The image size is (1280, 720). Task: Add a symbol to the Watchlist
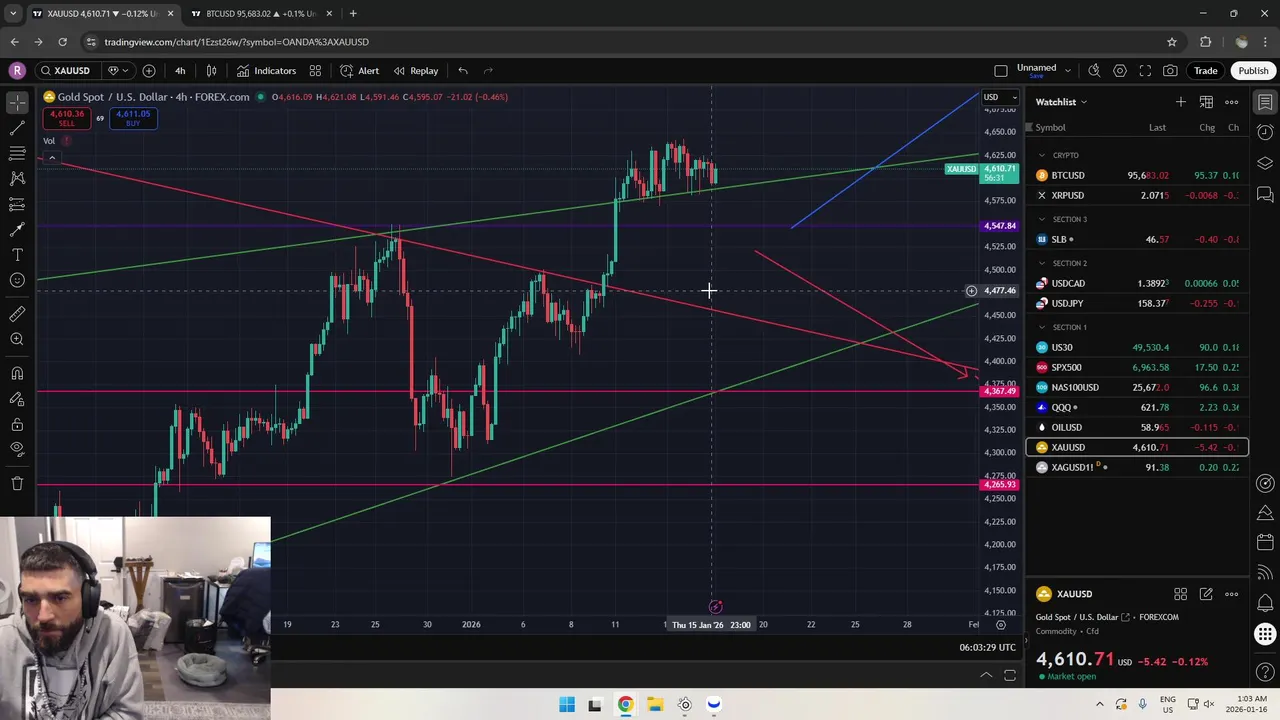[x=1181, y=102]
